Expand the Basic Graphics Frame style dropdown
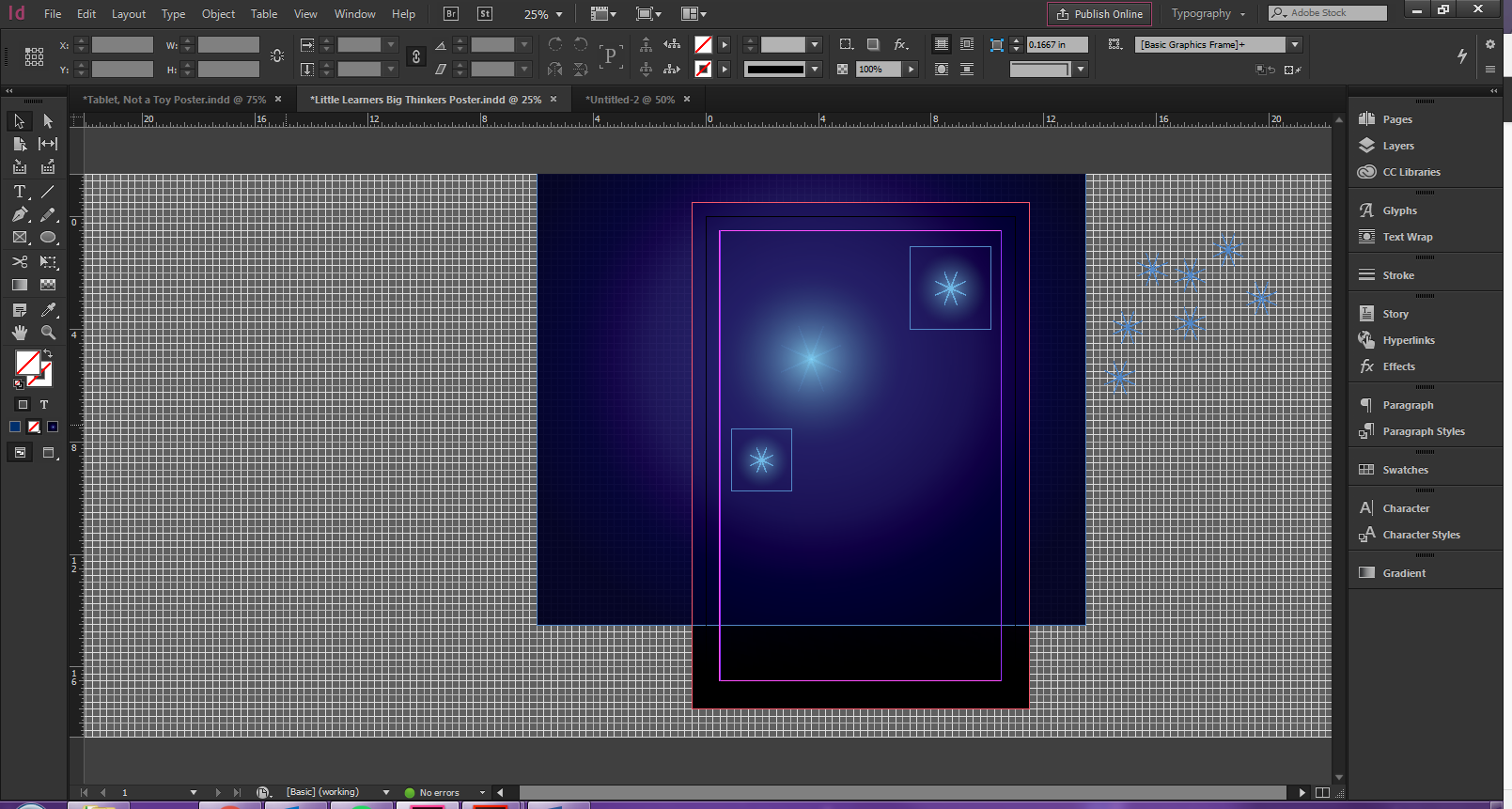Viewport: 1512px width, 809px height. click(x=1295, y=45)
